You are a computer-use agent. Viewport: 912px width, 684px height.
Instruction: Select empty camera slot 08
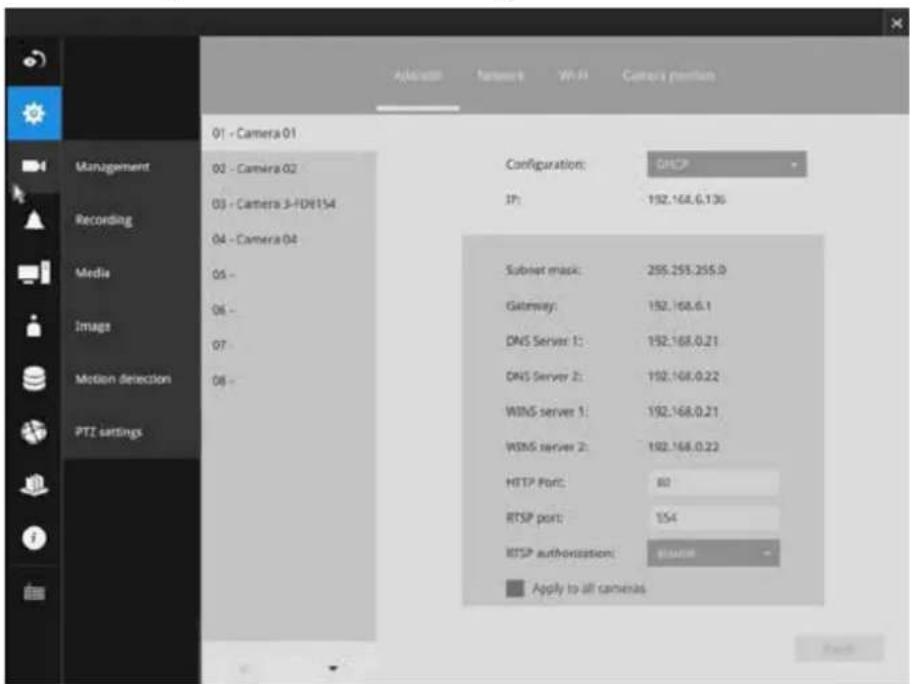[x=289, y=381]
